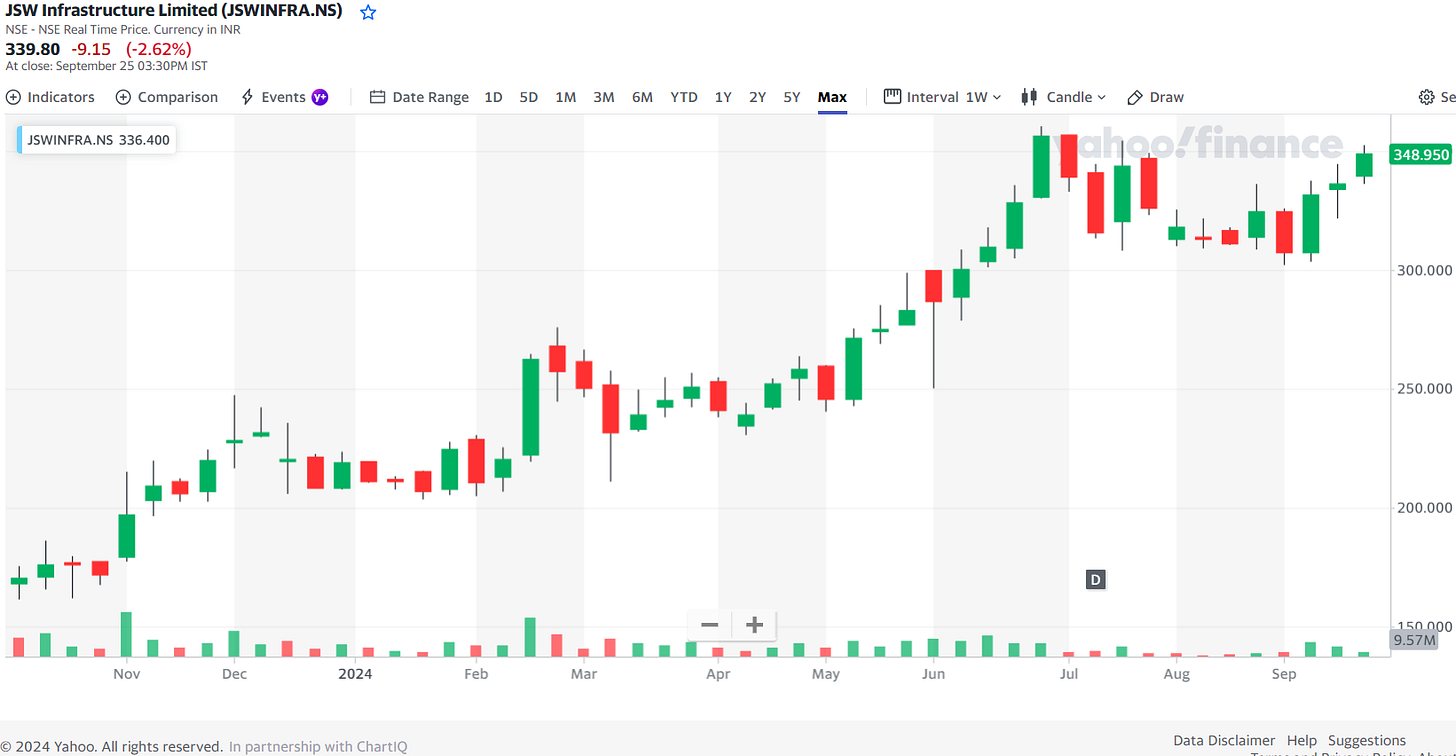
Task: Open the Date Range picker
Action: point(419,97)
